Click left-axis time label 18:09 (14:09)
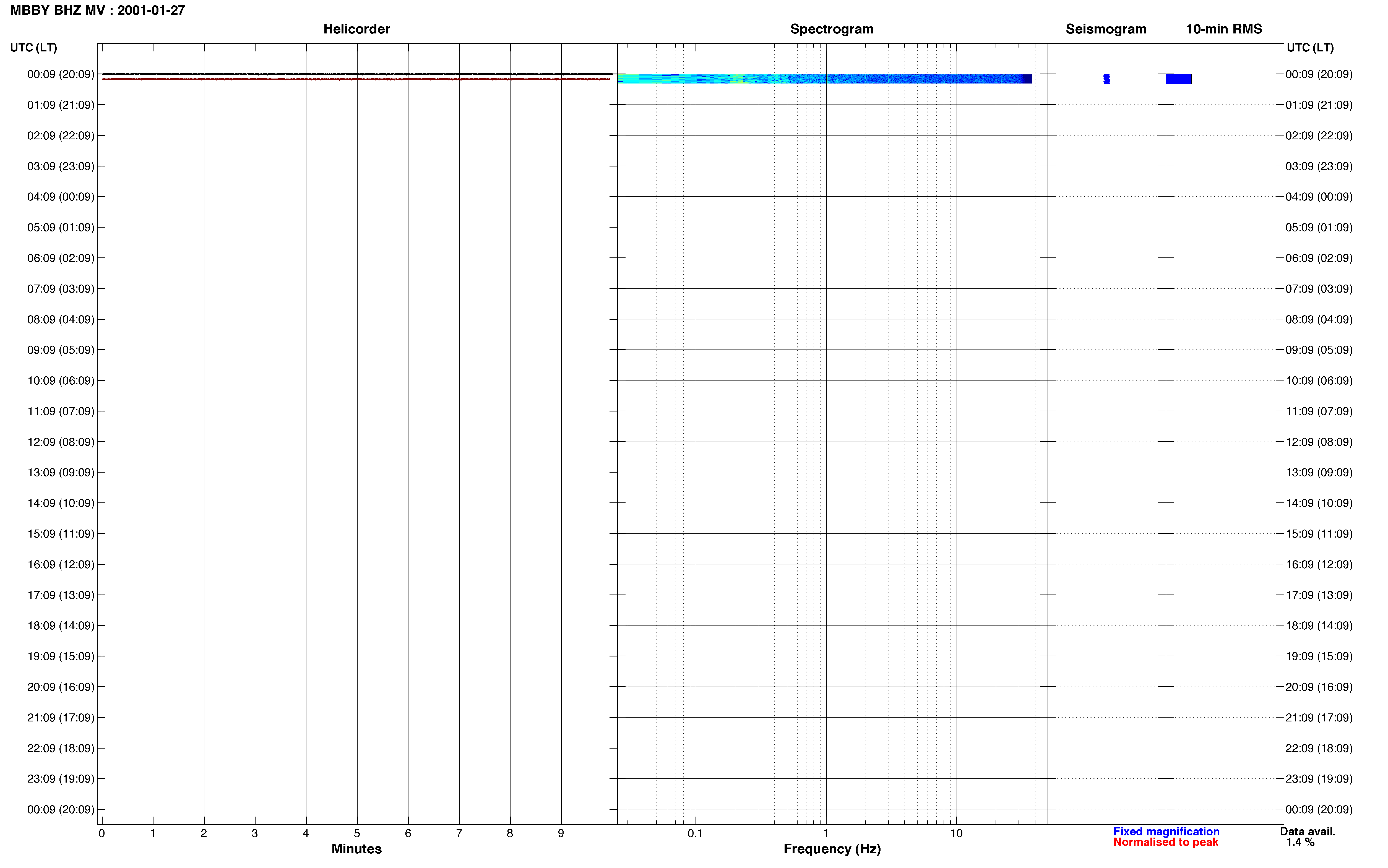 pyautogui.click(x=61, y=626)
